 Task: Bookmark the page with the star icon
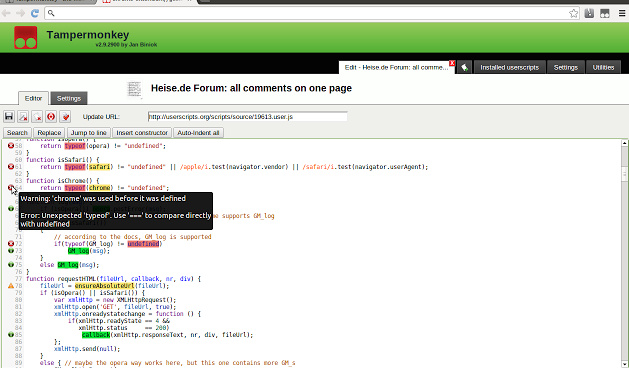pos(574,13)
